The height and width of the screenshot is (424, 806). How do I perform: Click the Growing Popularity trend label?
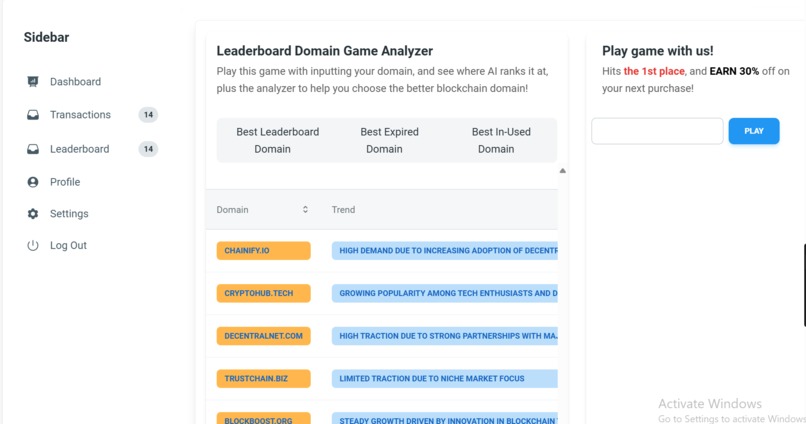(x=445, y=293)
